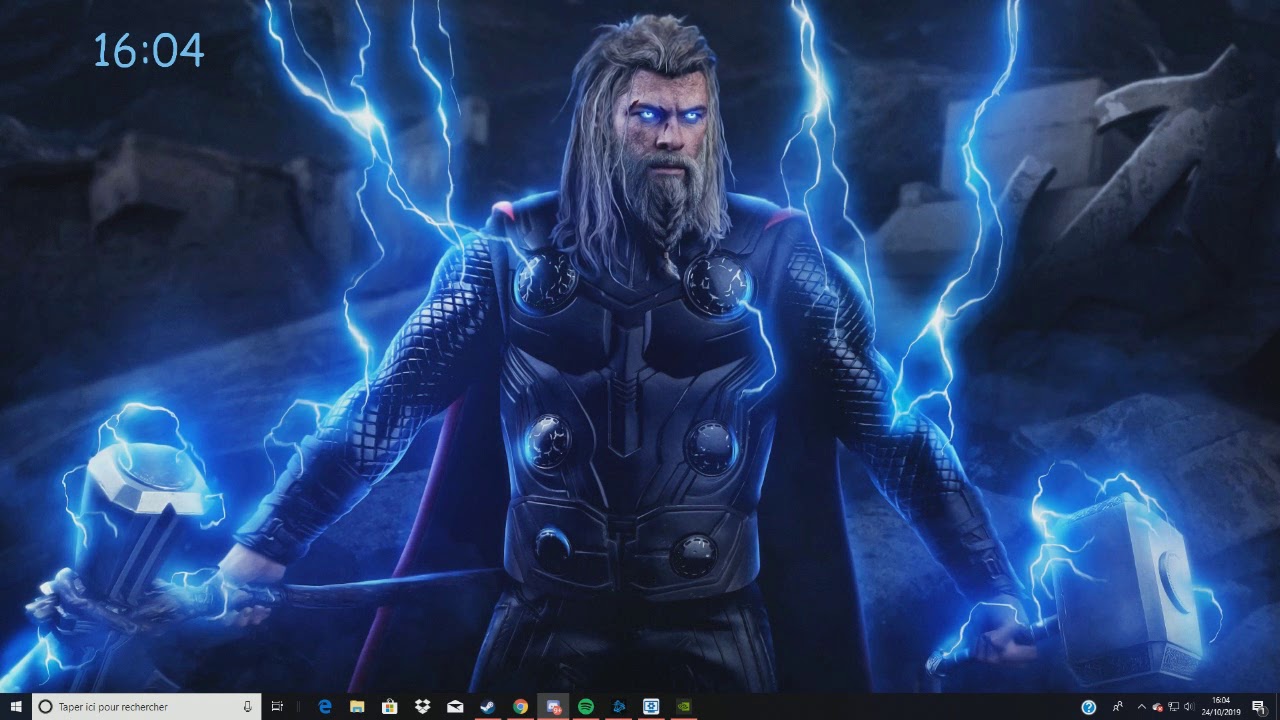This screenshot has height=720, width=1280.
Task: Open Discord with the notification badge
Action: [x=553, y=707]
